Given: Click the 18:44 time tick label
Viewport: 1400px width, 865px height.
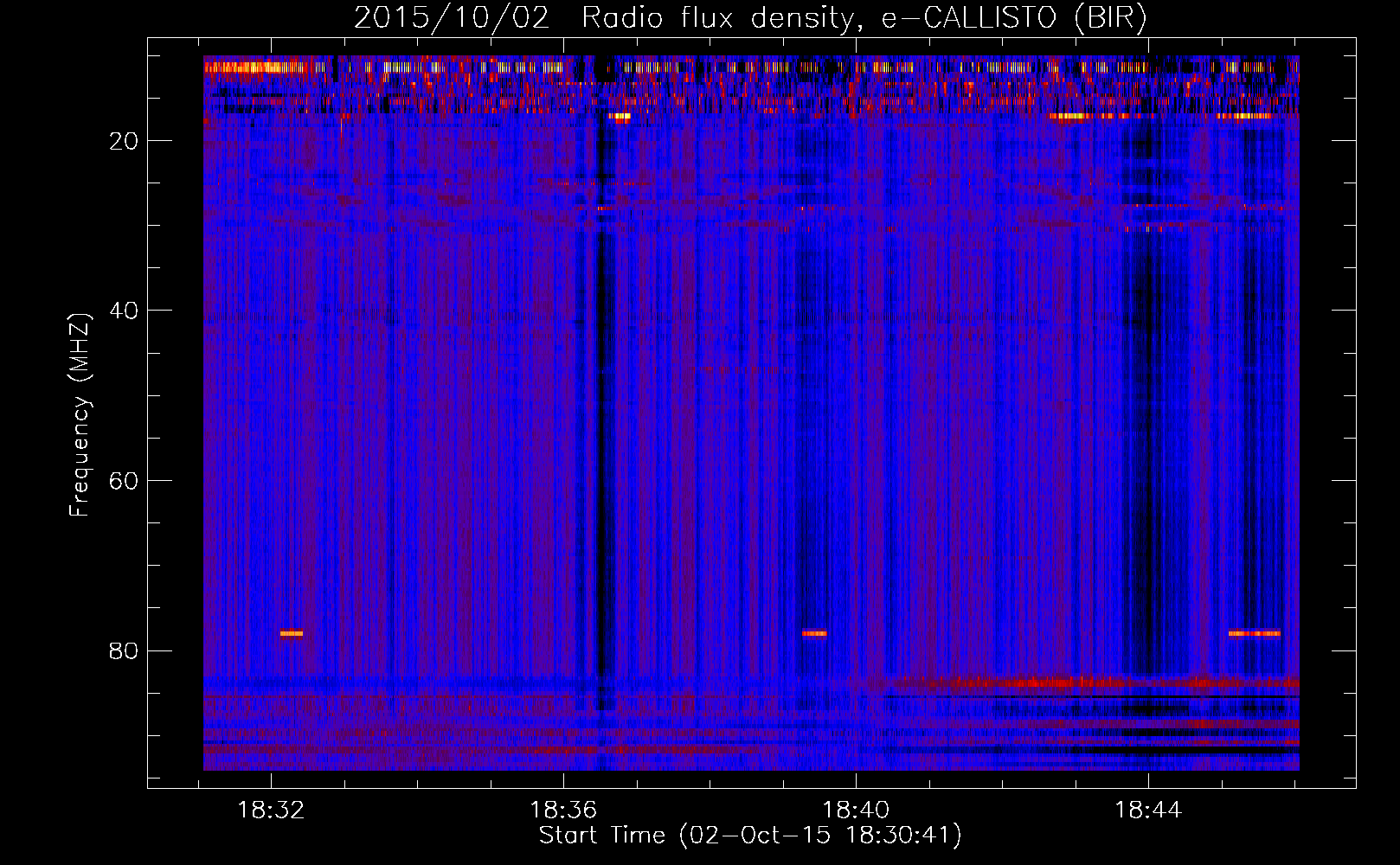Looking at the screenshot, I should click(1148, 811).
